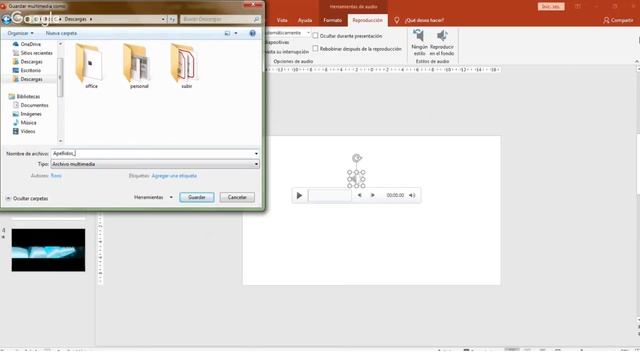Skip backward in the audio controls
Screen dimensions: 640x360
point(360,196)
